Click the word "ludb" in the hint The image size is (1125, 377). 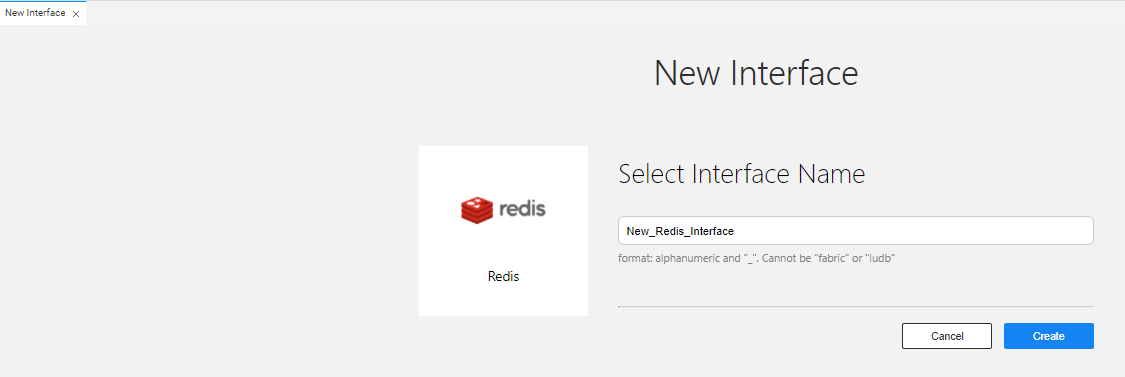[881, 258]
